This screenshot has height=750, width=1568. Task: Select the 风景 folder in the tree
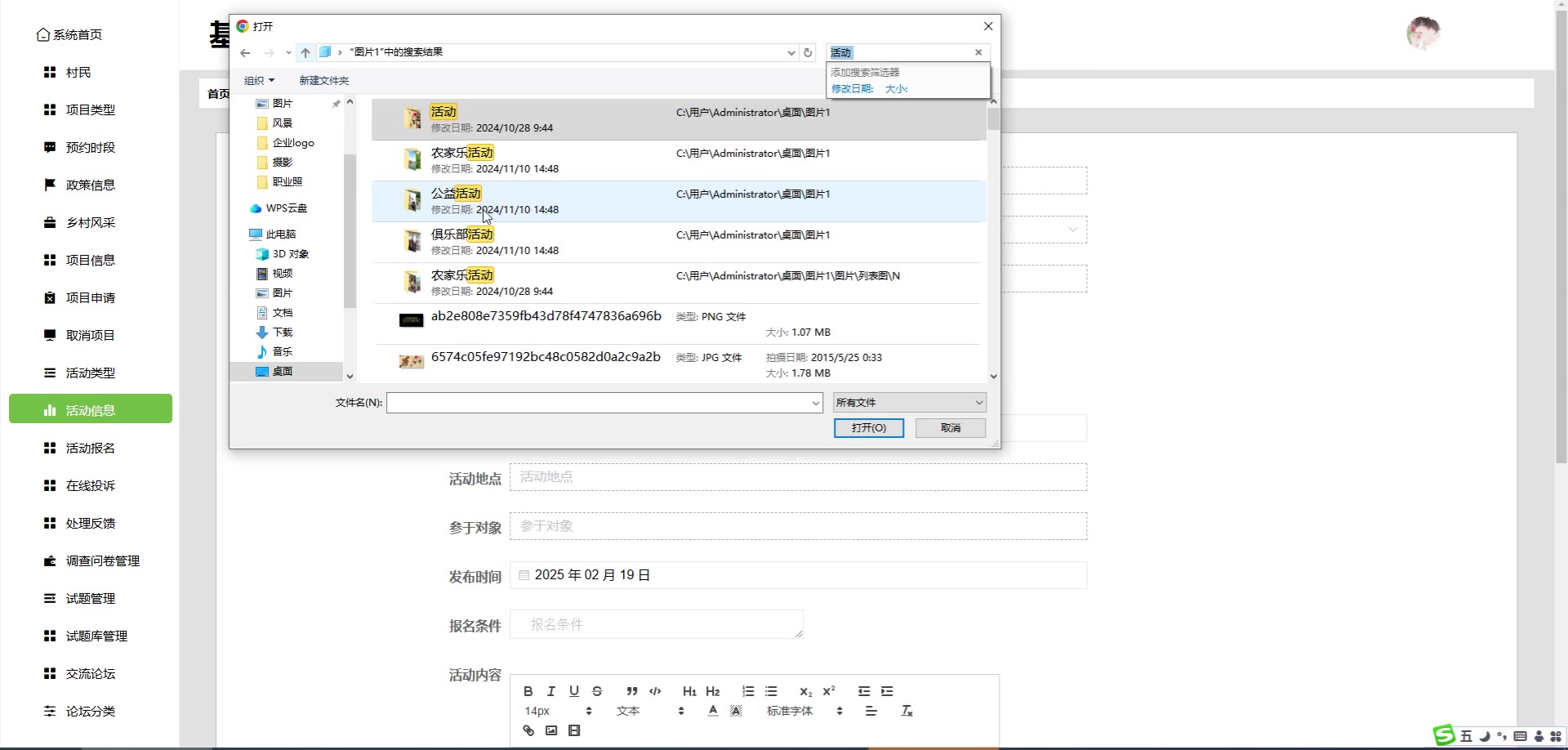click(282, 123)
